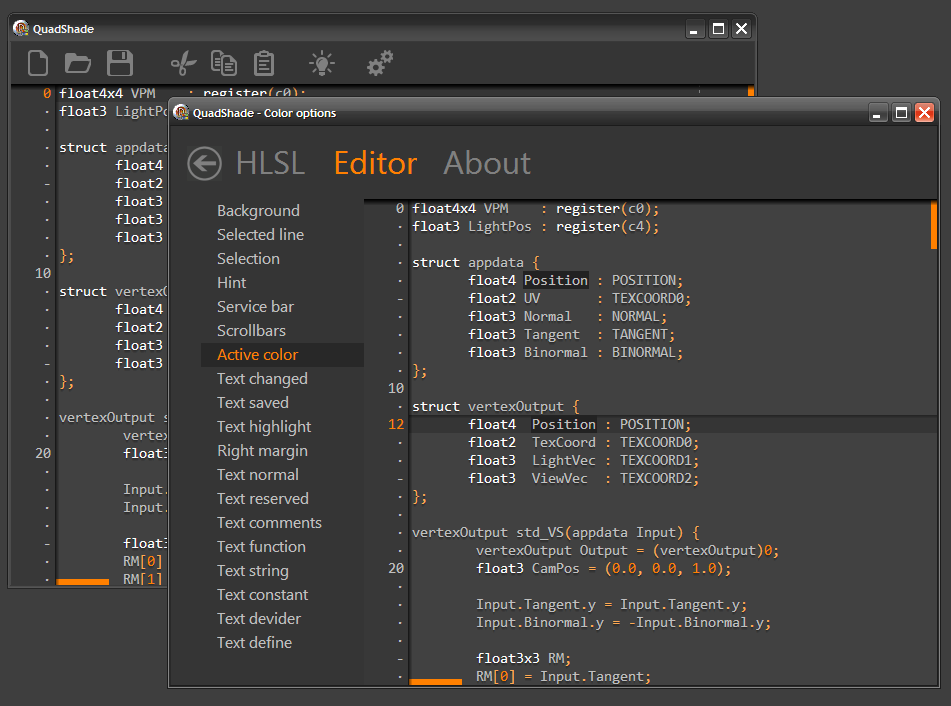Click the orange vertical scrollbar thumb in preview
951x706 pixels.
coord(933,225)
